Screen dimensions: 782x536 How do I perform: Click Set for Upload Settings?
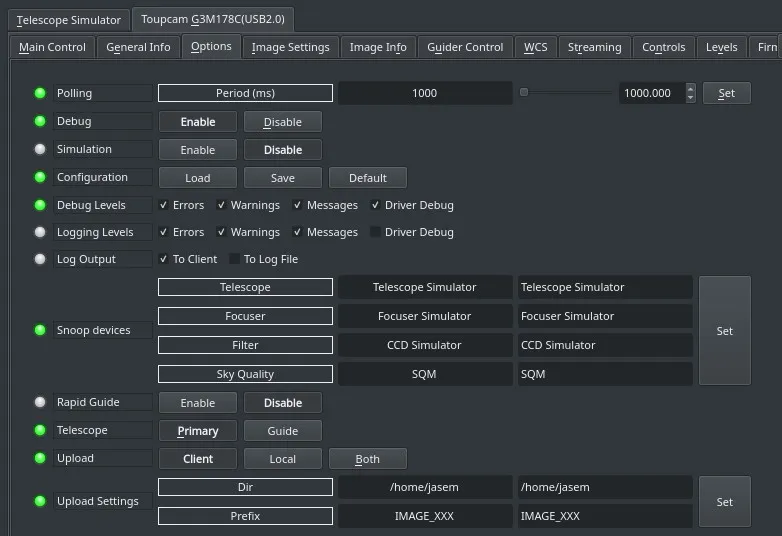[x=725, y=502]
